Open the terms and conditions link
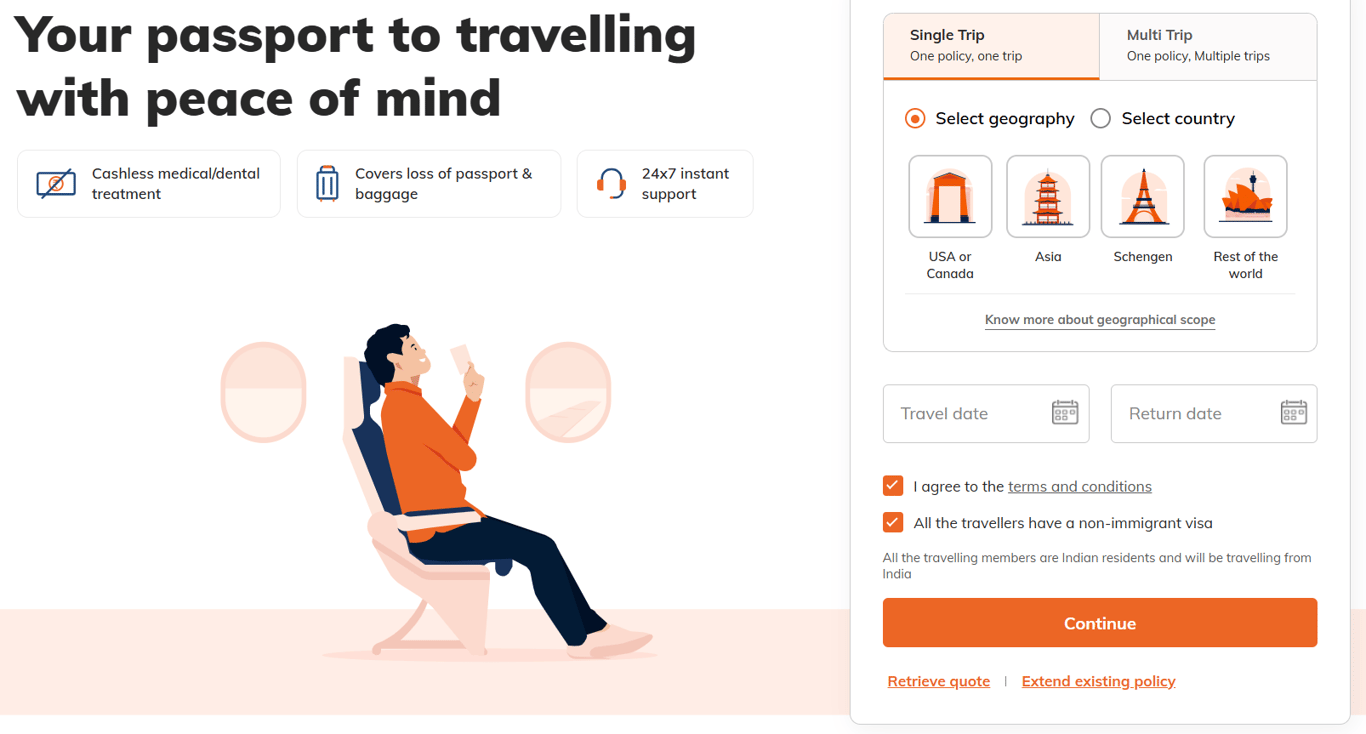 click(1080, 486)
